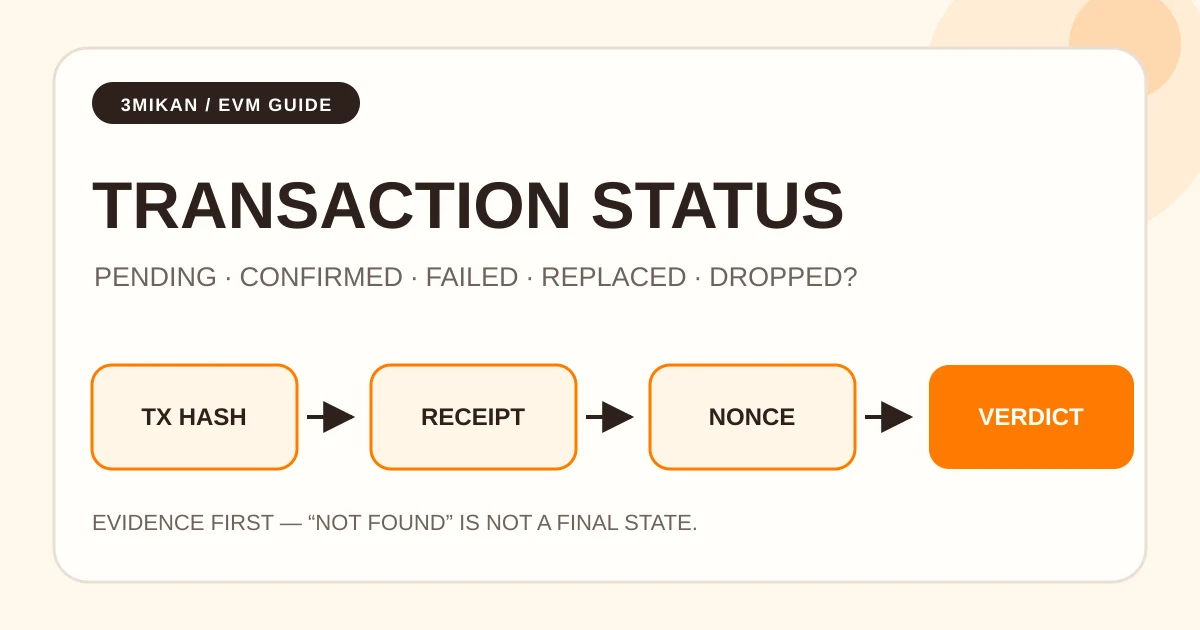Click the 3MIKAN text in the badge
Screen dimensions: 1200x630
(158, 104)
